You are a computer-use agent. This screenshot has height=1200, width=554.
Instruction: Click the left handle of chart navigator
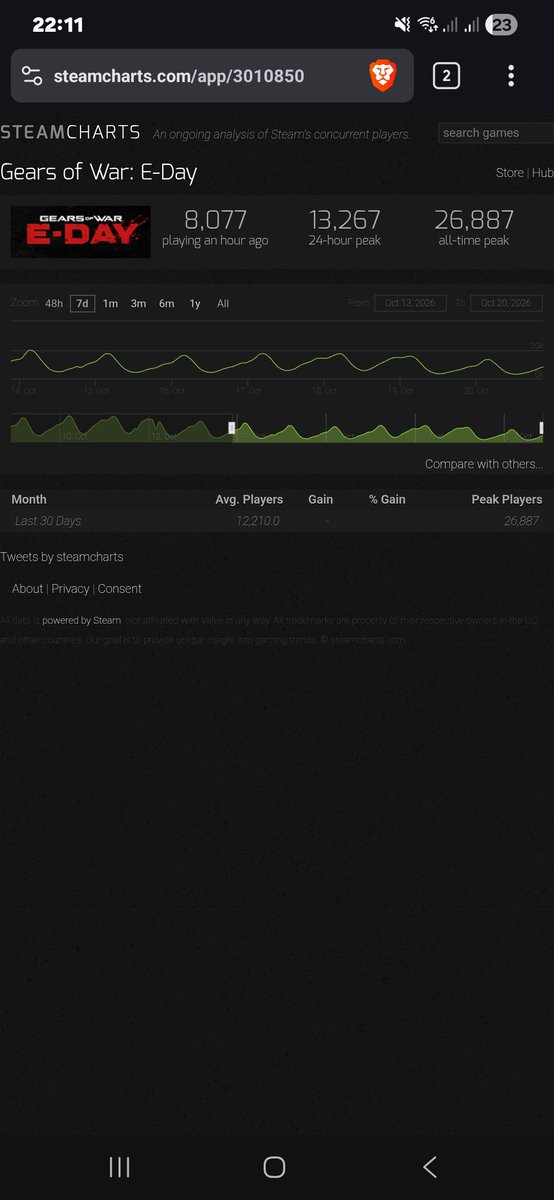[232, 428]
